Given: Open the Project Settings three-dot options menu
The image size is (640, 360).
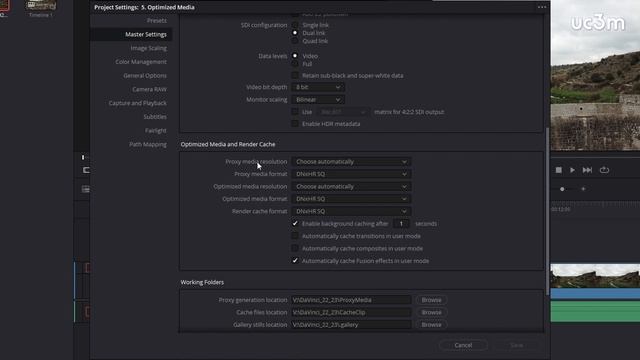Looking at the screenshot, I should coord(542,7).
